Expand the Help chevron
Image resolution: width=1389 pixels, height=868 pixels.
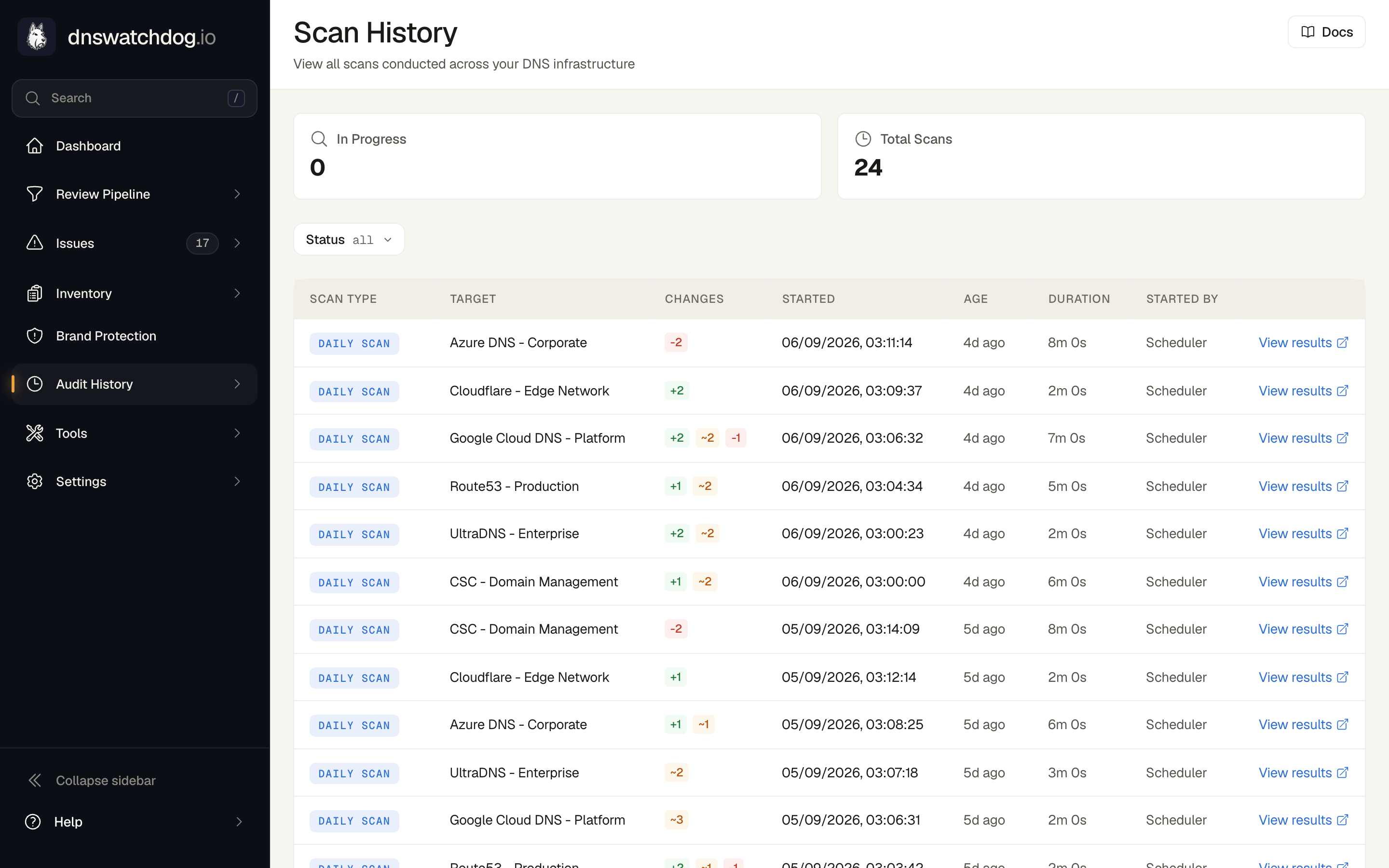[x=239, y=822]
